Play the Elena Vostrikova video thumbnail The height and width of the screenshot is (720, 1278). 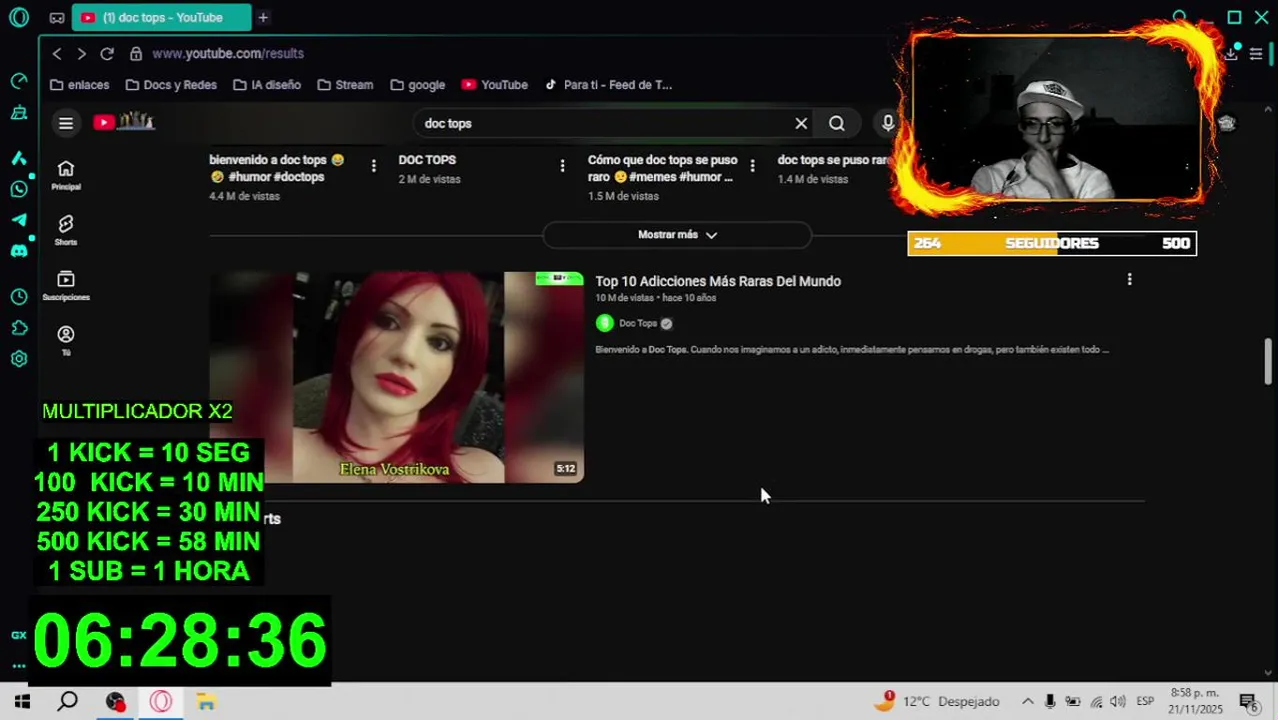click(397, 377)
